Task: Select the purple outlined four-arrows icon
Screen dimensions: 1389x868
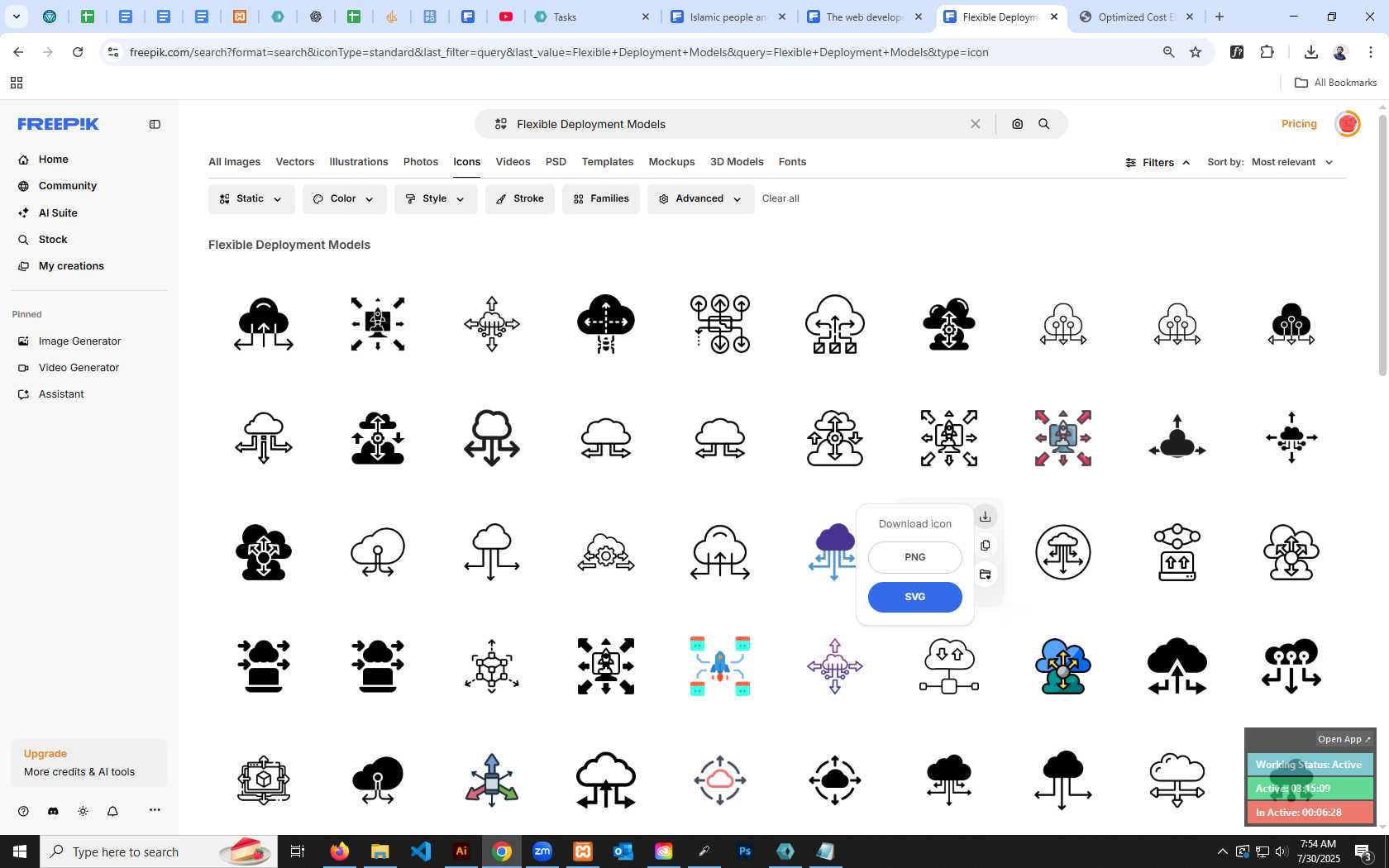Action: click(835, 666)
